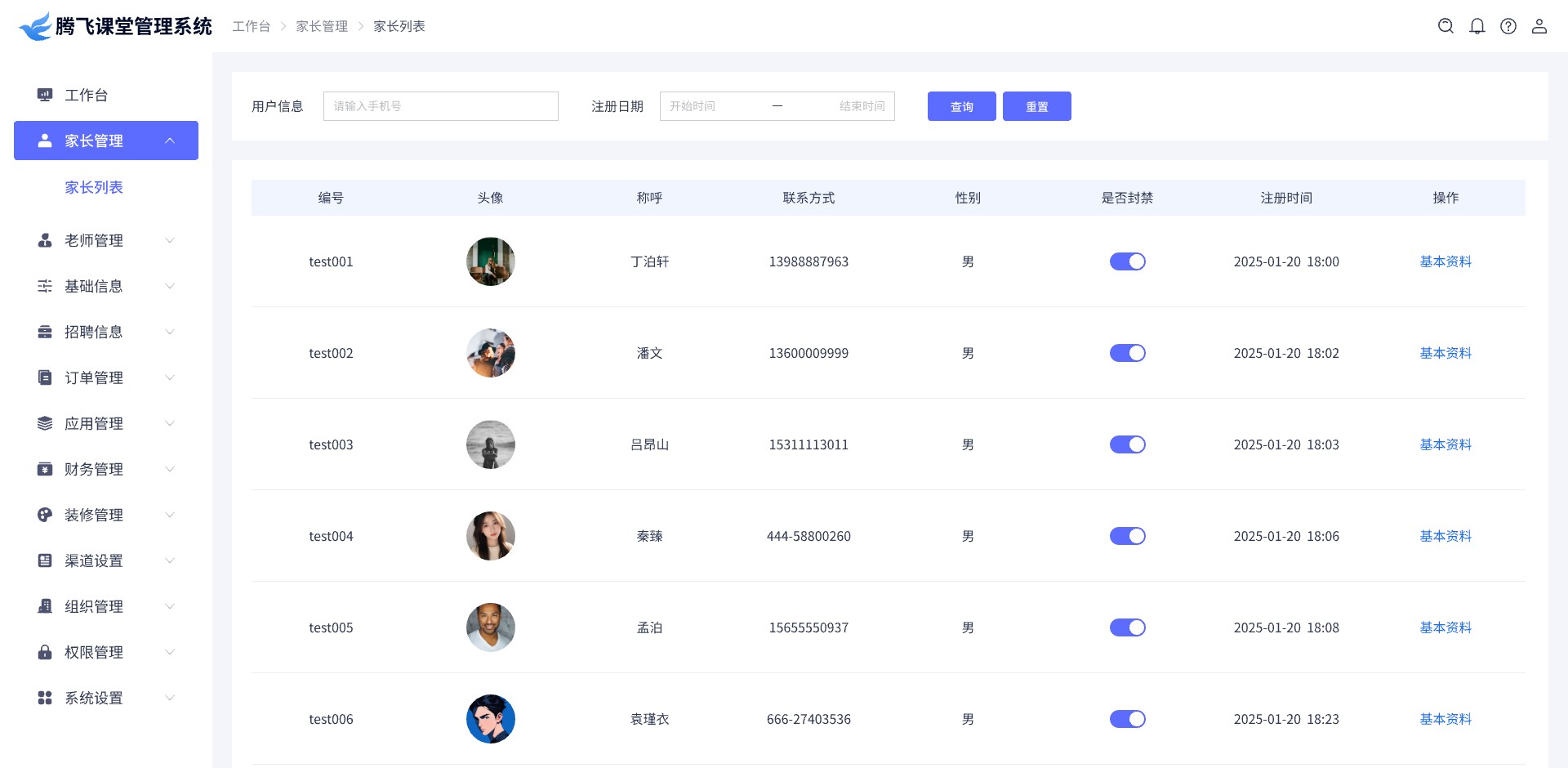The width and height of the screenshot is (1568, 768).
Task: Click the 工作台 monitor icon in sidebar
Action: pos(45,95)
